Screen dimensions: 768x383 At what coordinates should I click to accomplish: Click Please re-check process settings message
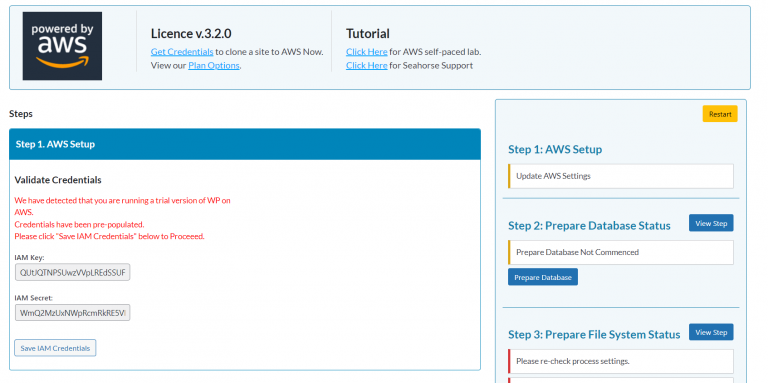click(x=621, y=361)
